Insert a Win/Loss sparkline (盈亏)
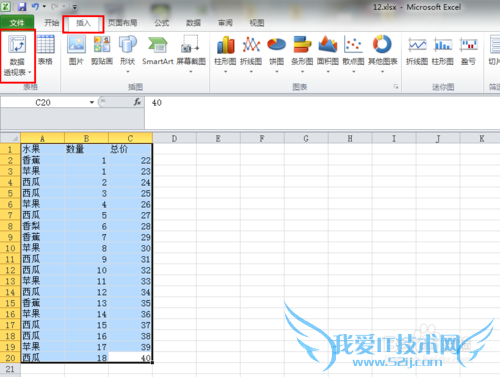 468,50
